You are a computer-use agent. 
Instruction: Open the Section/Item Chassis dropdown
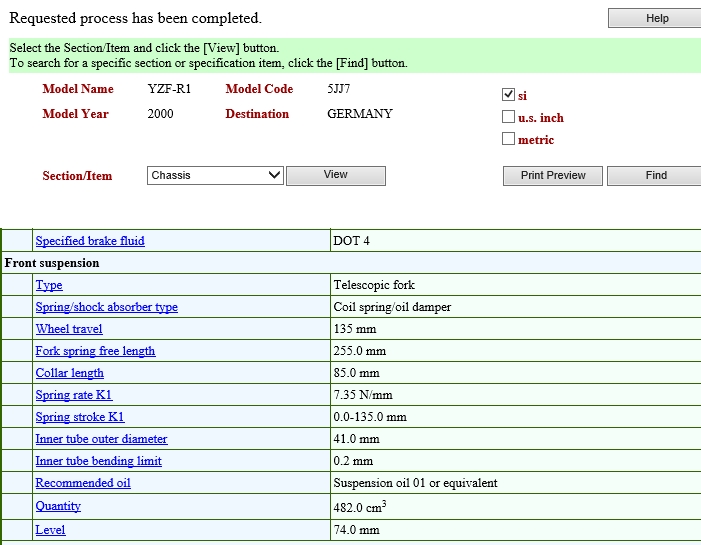pos(216,175)
